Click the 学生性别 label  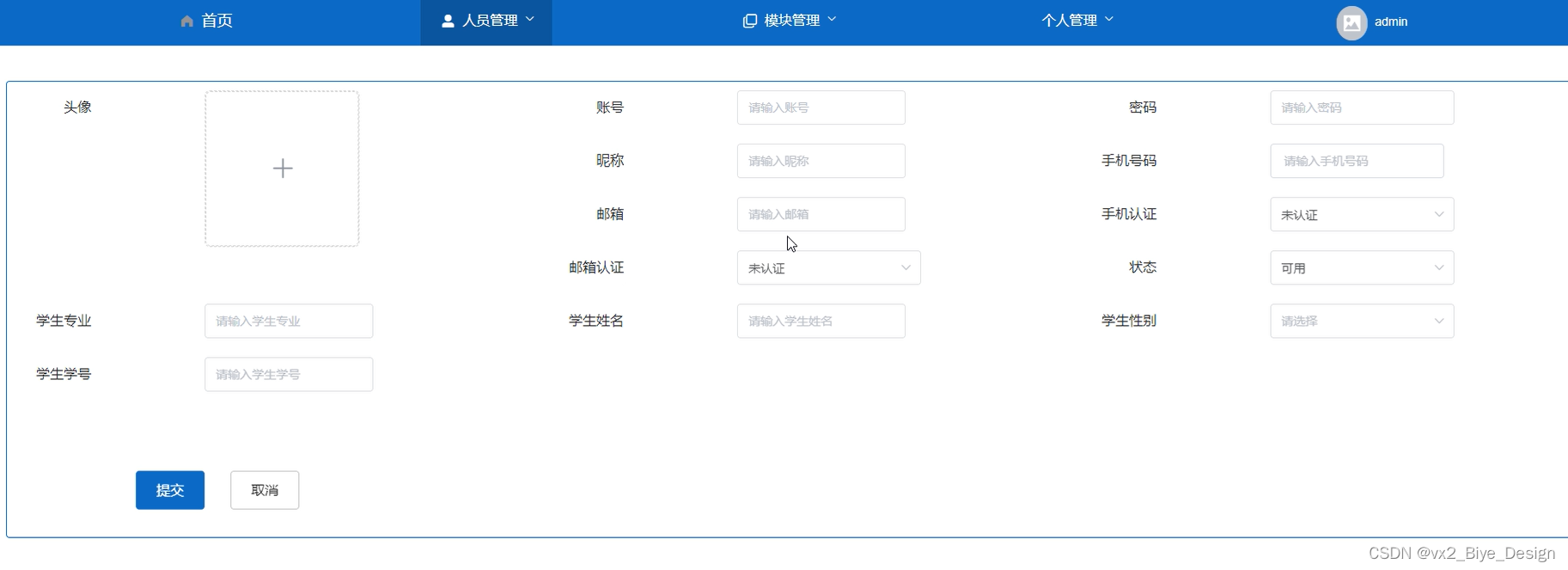tap(1129, 321)
